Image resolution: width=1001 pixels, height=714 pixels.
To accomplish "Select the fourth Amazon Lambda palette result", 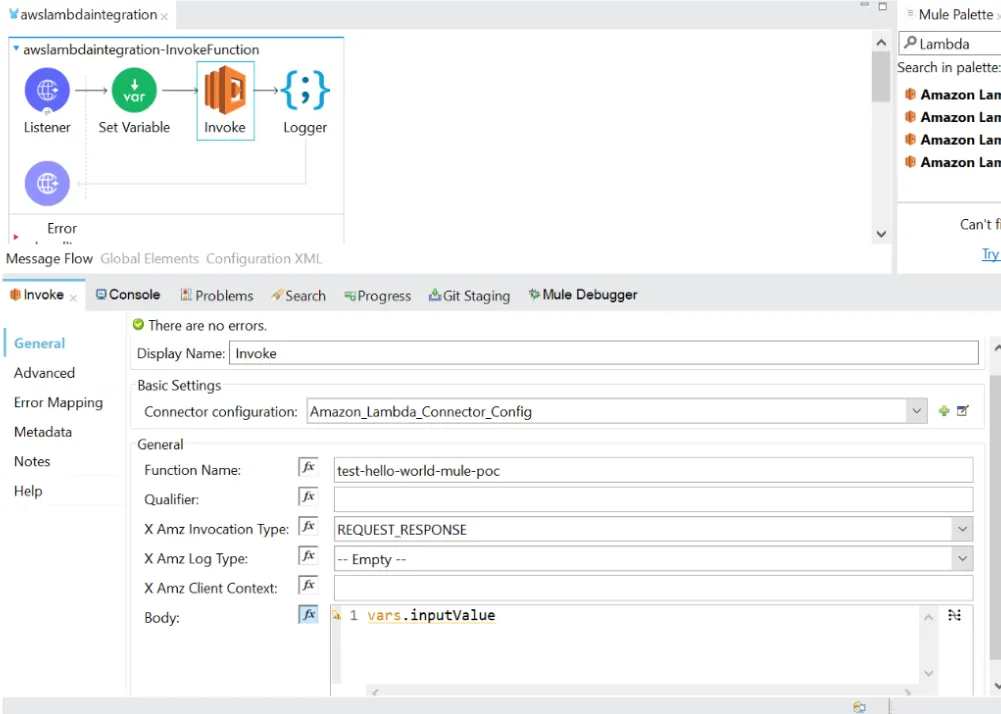I will pos(952,162).
